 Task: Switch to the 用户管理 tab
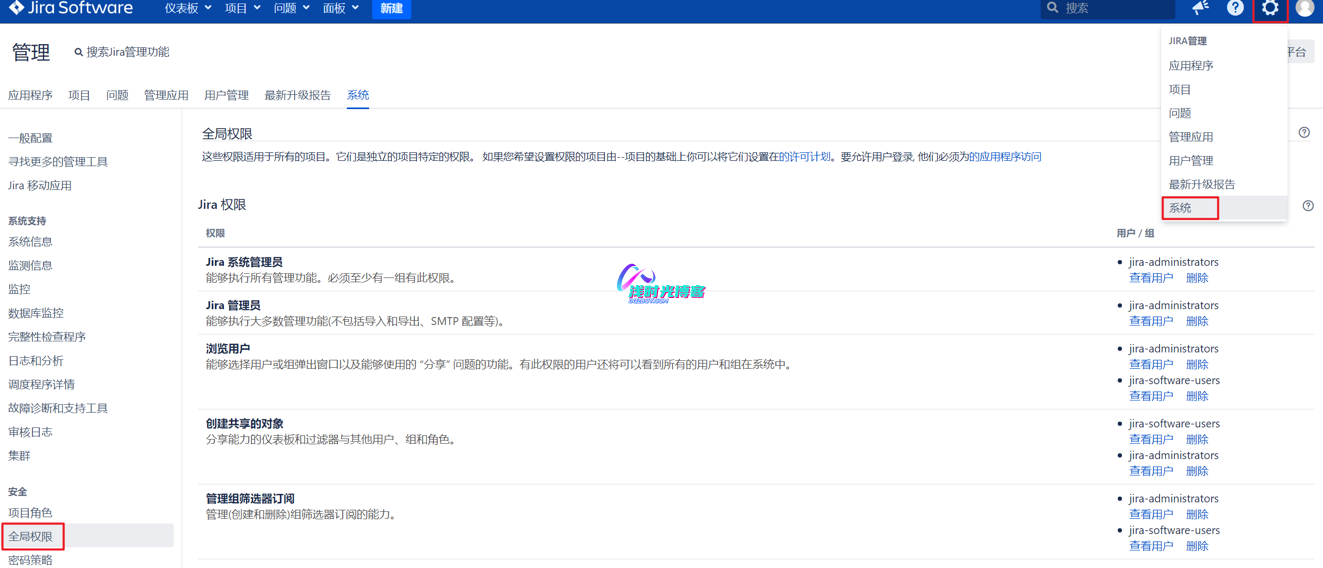226,95
